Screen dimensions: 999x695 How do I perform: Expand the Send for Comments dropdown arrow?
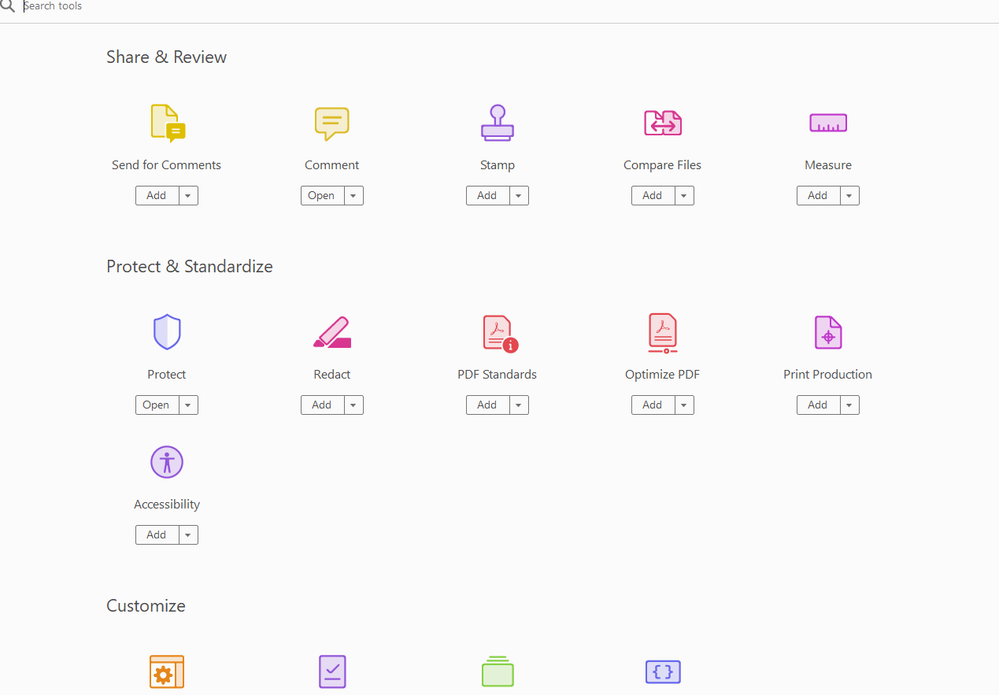[x=188, y=196]
